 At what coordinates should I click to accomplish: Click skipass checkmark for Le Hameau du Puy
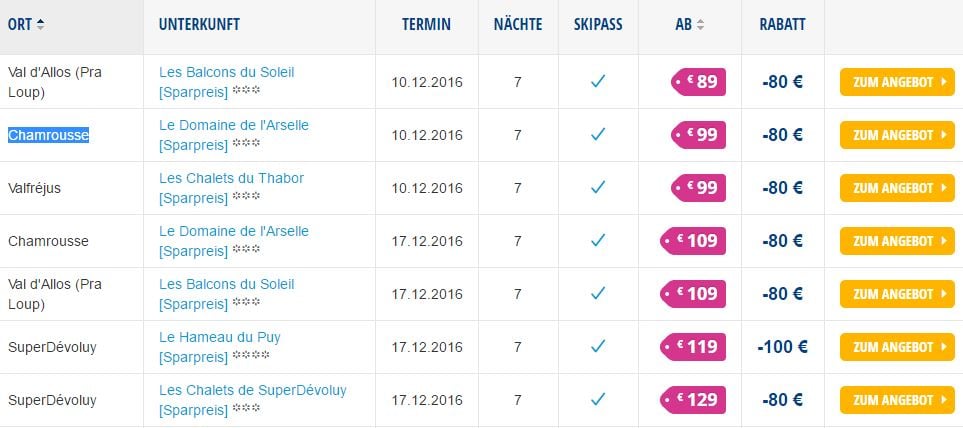598,346
